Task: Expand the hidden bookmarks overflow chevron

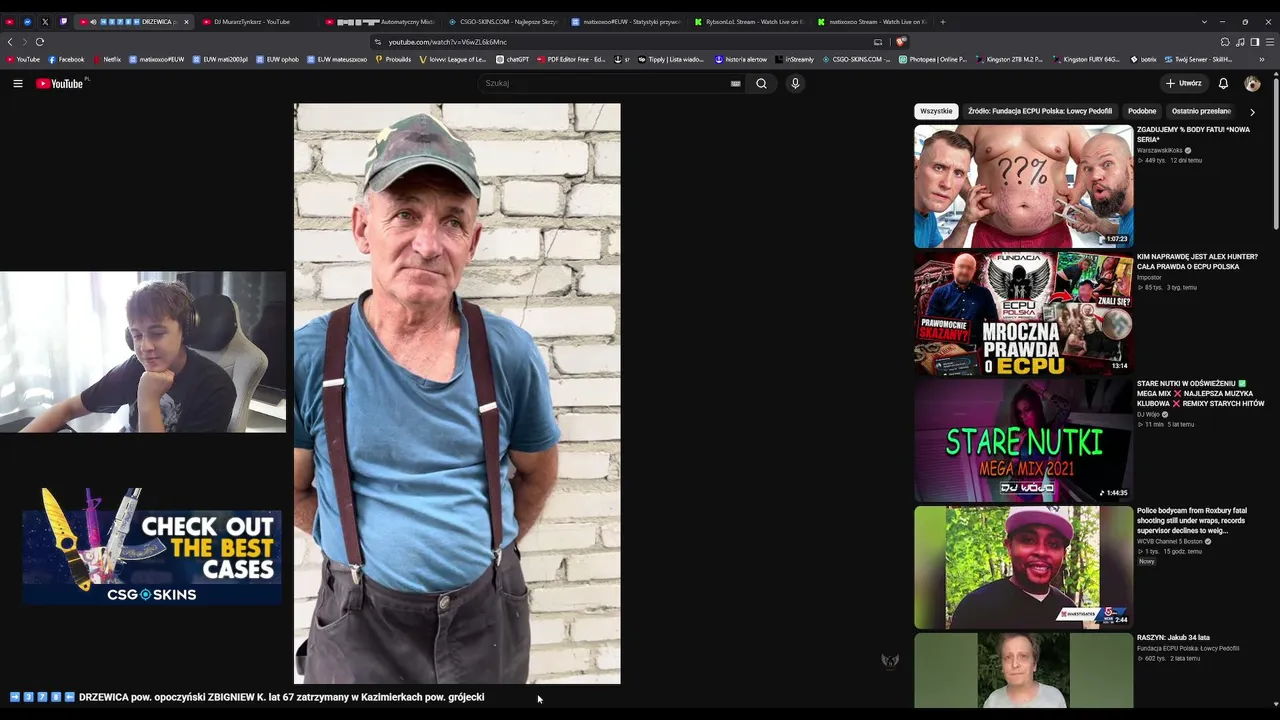Action: click(1262, 59)
